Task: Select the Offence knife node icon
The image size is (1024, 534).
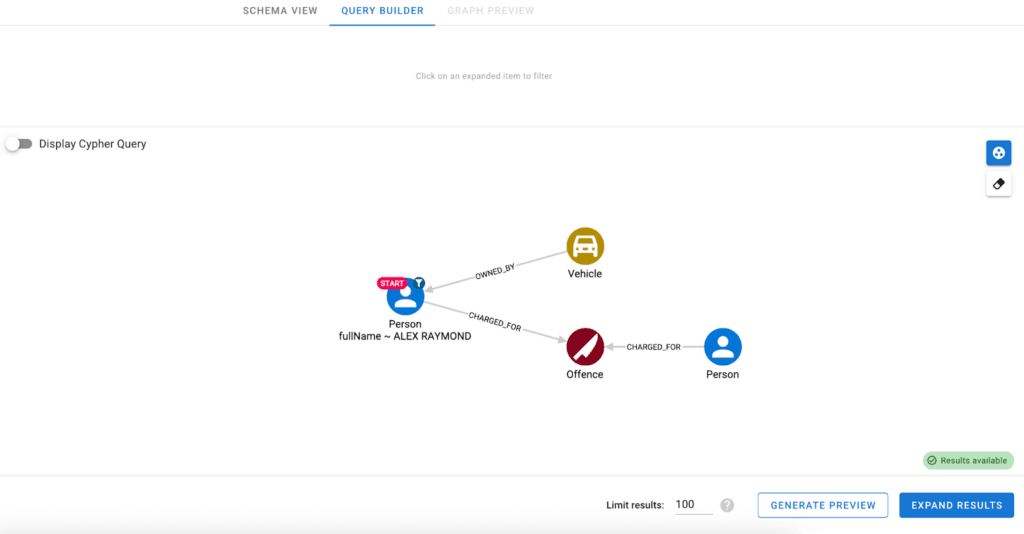Action: point(585,347)
